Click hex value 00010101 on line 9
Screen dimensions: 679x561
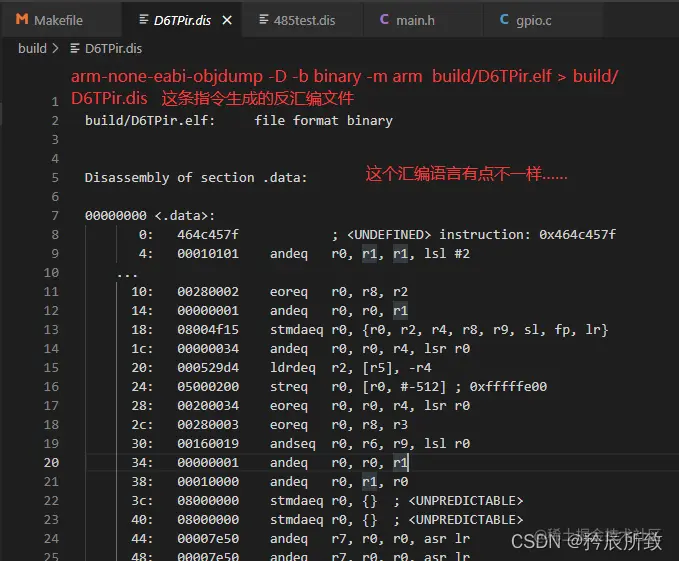pyautogui.click(x=208, y=254)
